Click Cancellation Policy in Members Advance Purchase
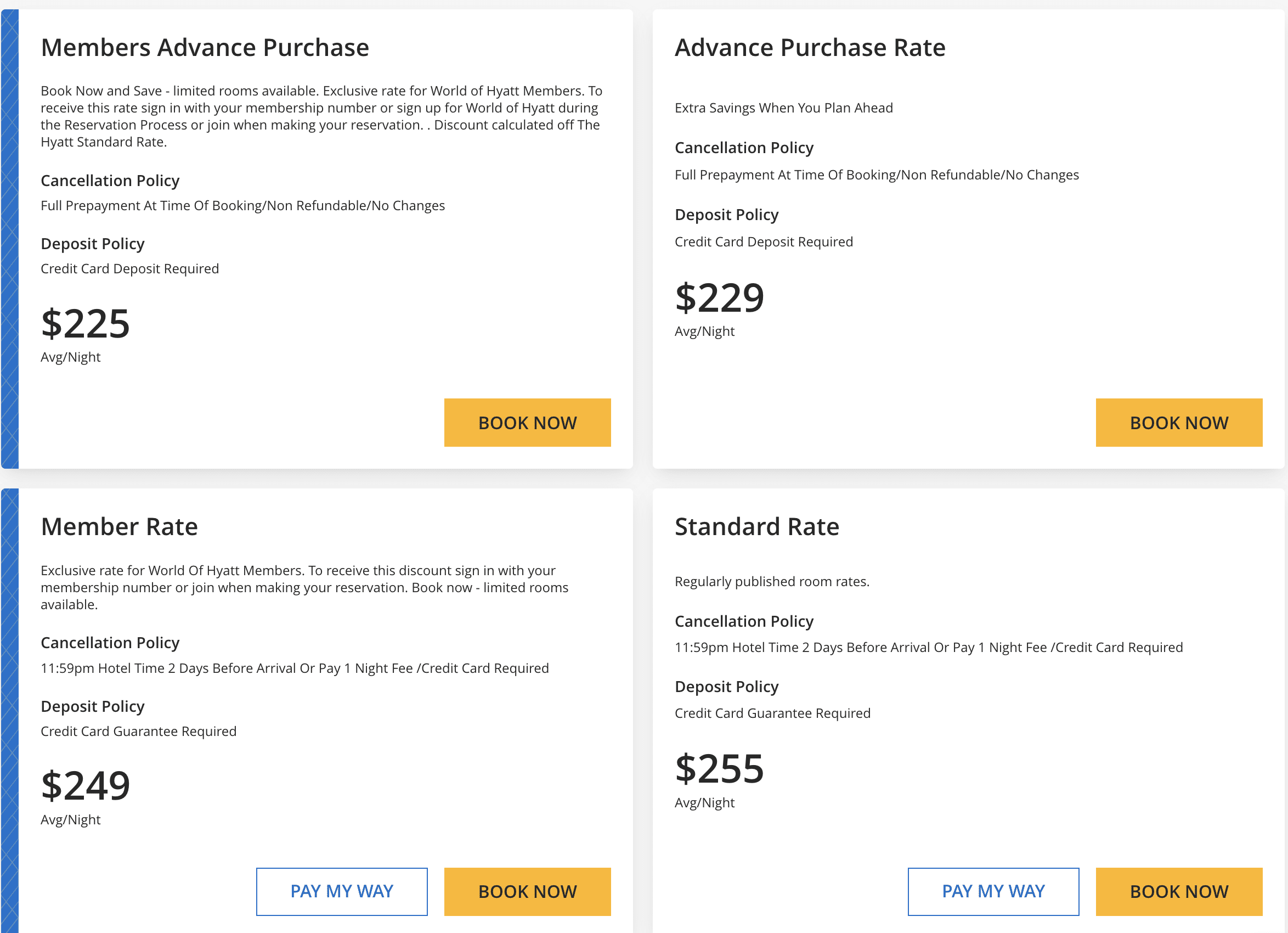1288x933 pixels. click(110, 181)
